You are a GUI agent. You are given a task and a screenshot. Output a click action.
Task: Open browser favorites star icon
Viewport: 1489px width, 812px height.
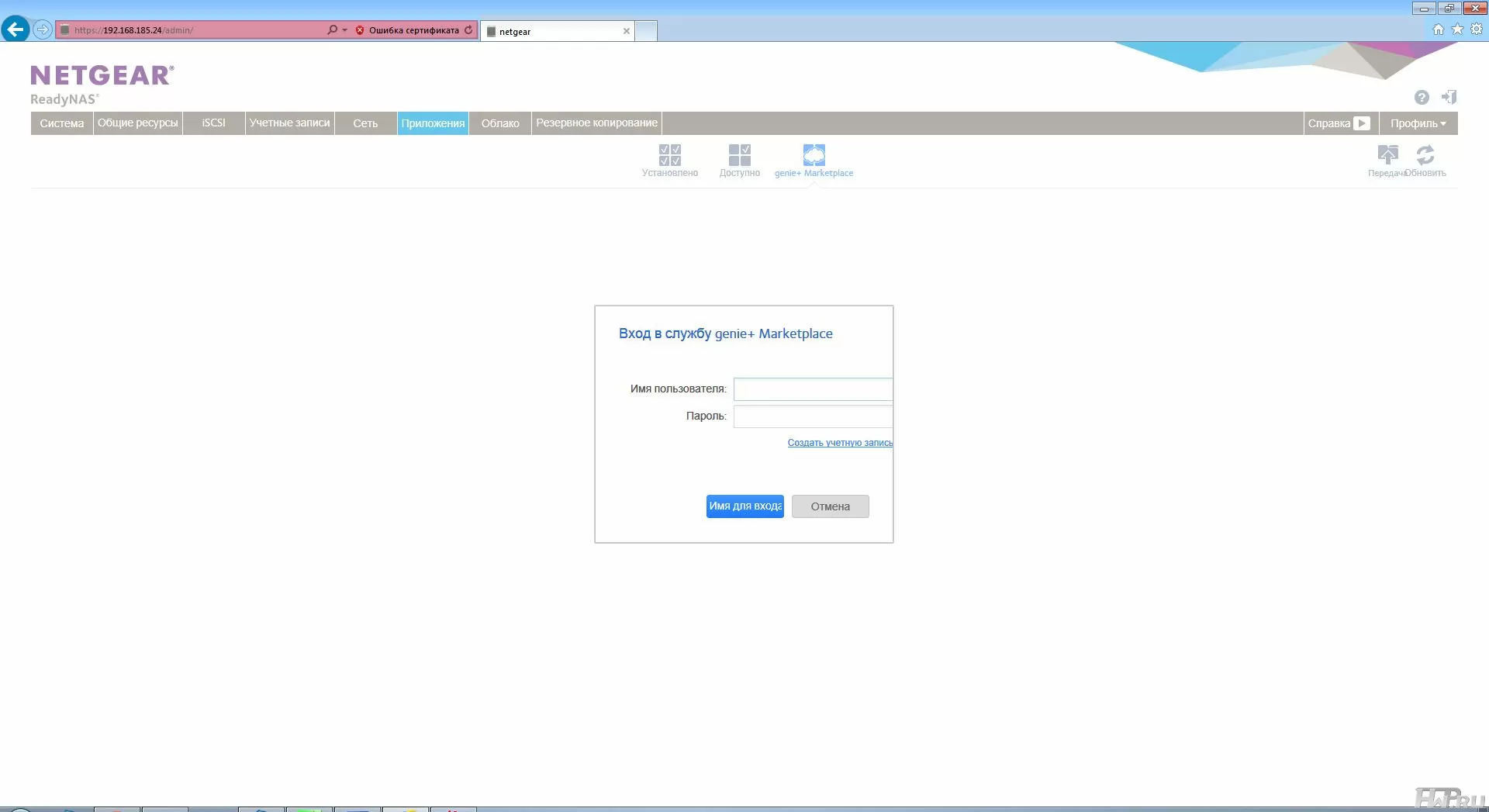[x=1457, y=29]
